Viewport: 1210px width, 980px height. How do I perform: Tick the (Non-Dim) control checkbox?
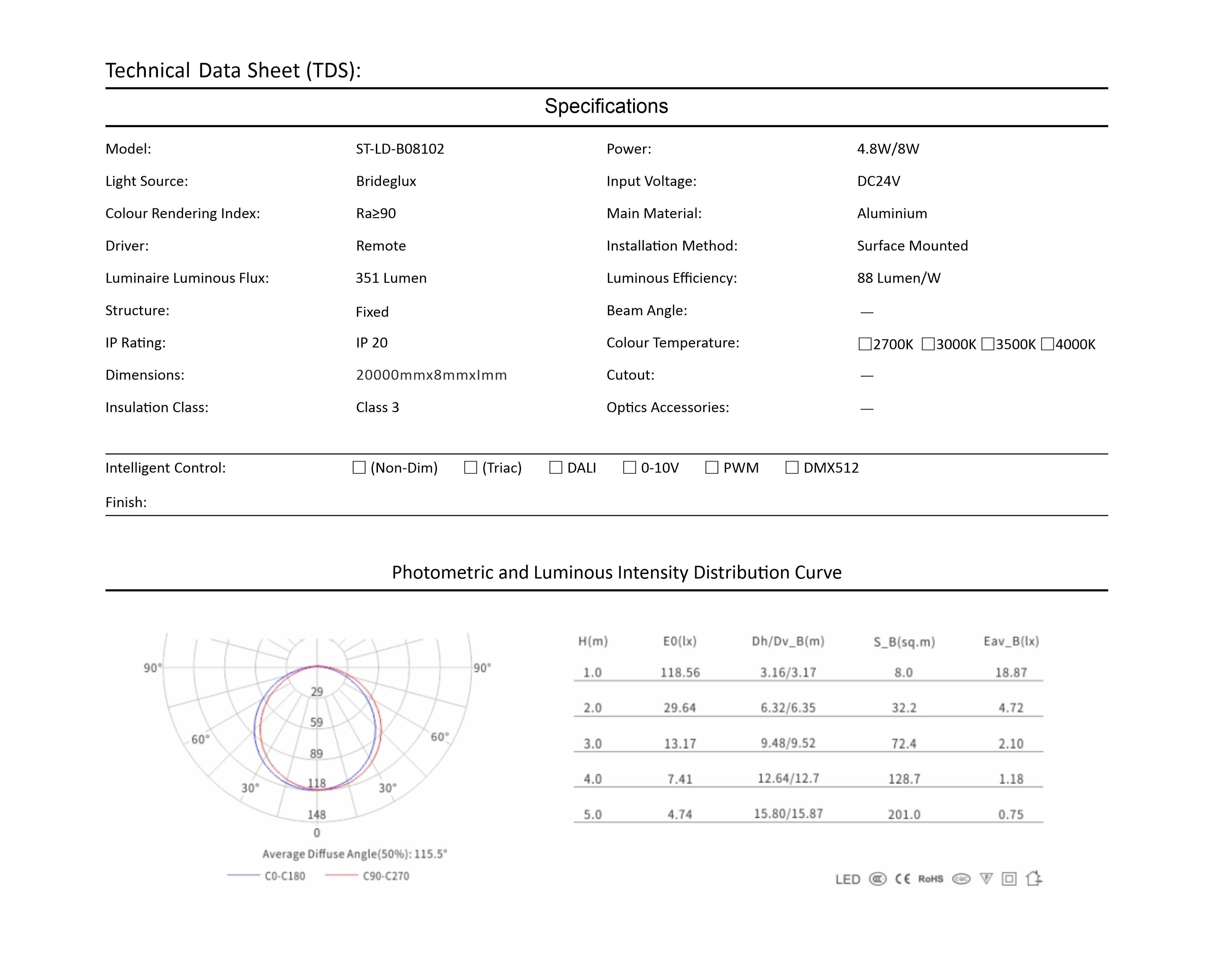click(x=359, y=468)
